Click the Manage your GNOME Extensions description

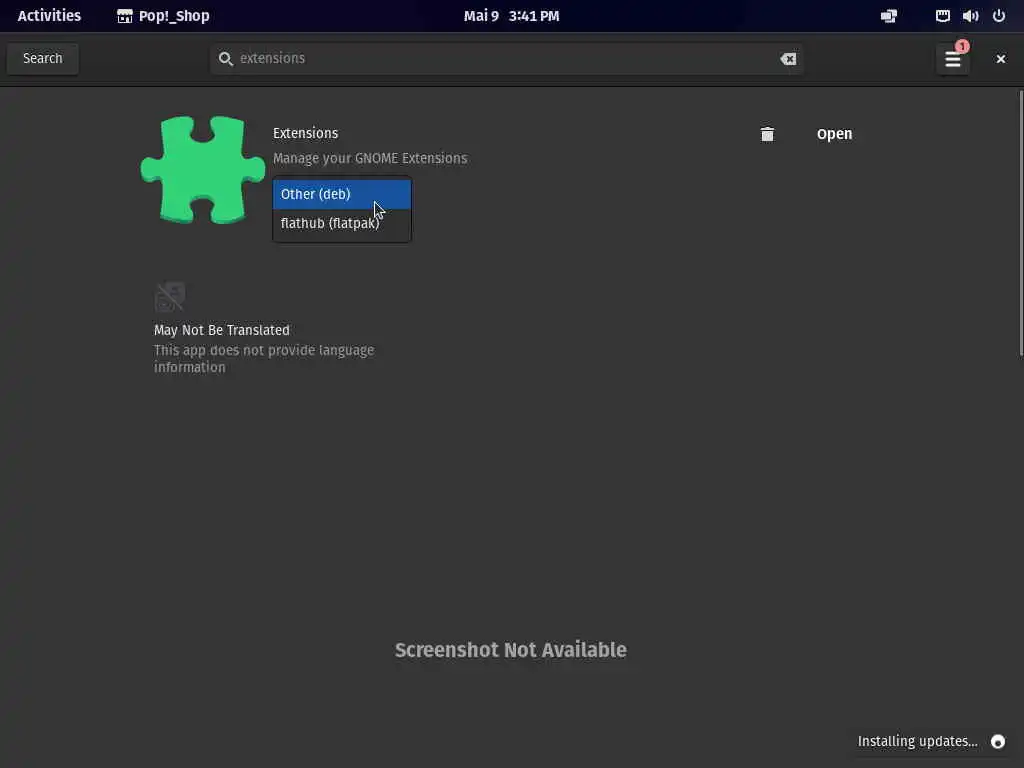370,159
